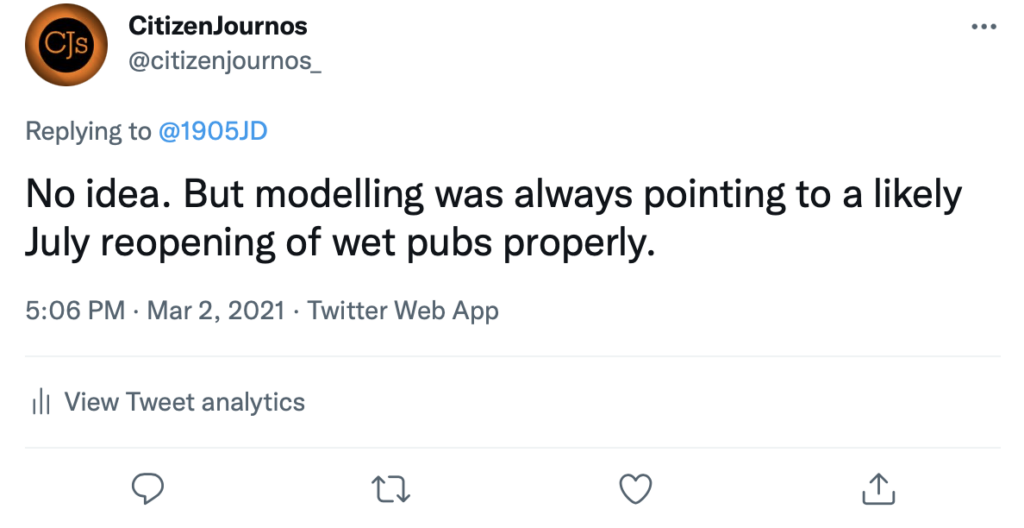Open View Tweet analytics
The image size is (1024, 528).
click(x=184, y=402)
